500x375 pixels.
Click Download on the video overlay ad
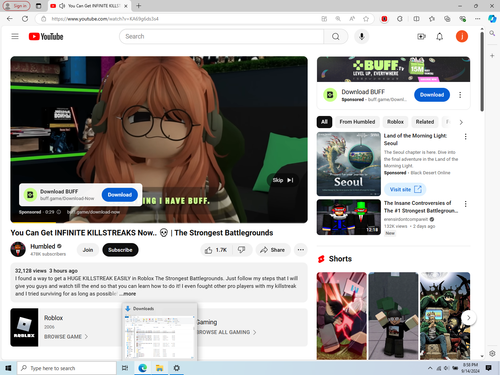120,195
